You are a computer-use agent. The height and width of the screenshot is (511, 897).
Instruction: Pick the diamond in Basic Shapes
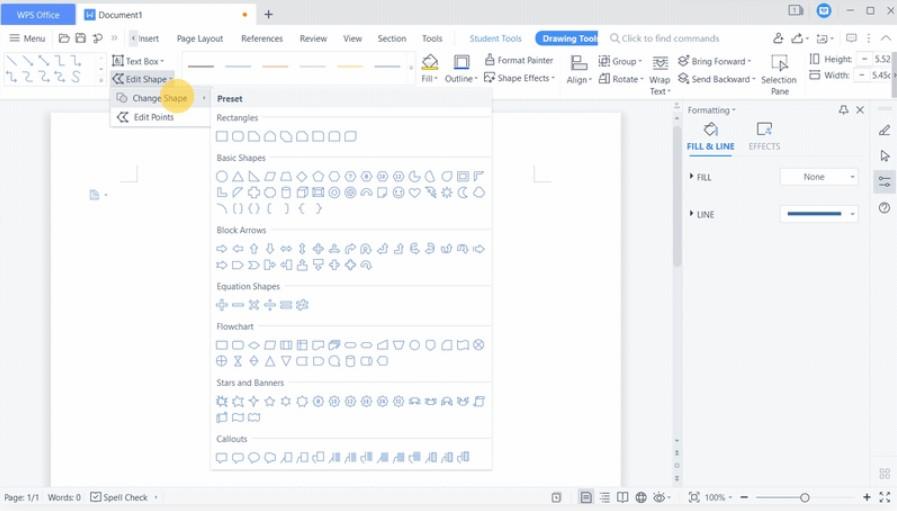[302, 176]
